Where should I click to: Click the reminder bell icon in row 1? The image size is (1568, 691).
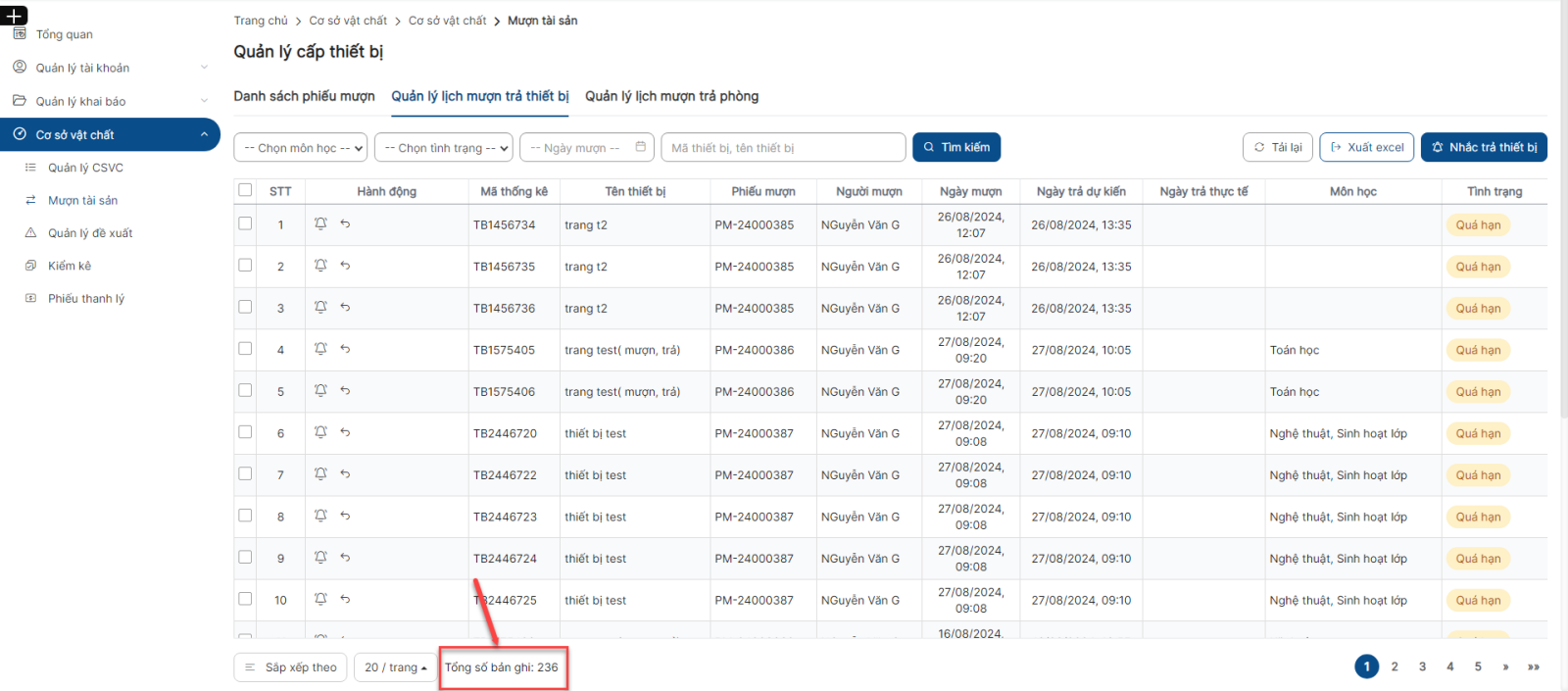coord(320,223)
